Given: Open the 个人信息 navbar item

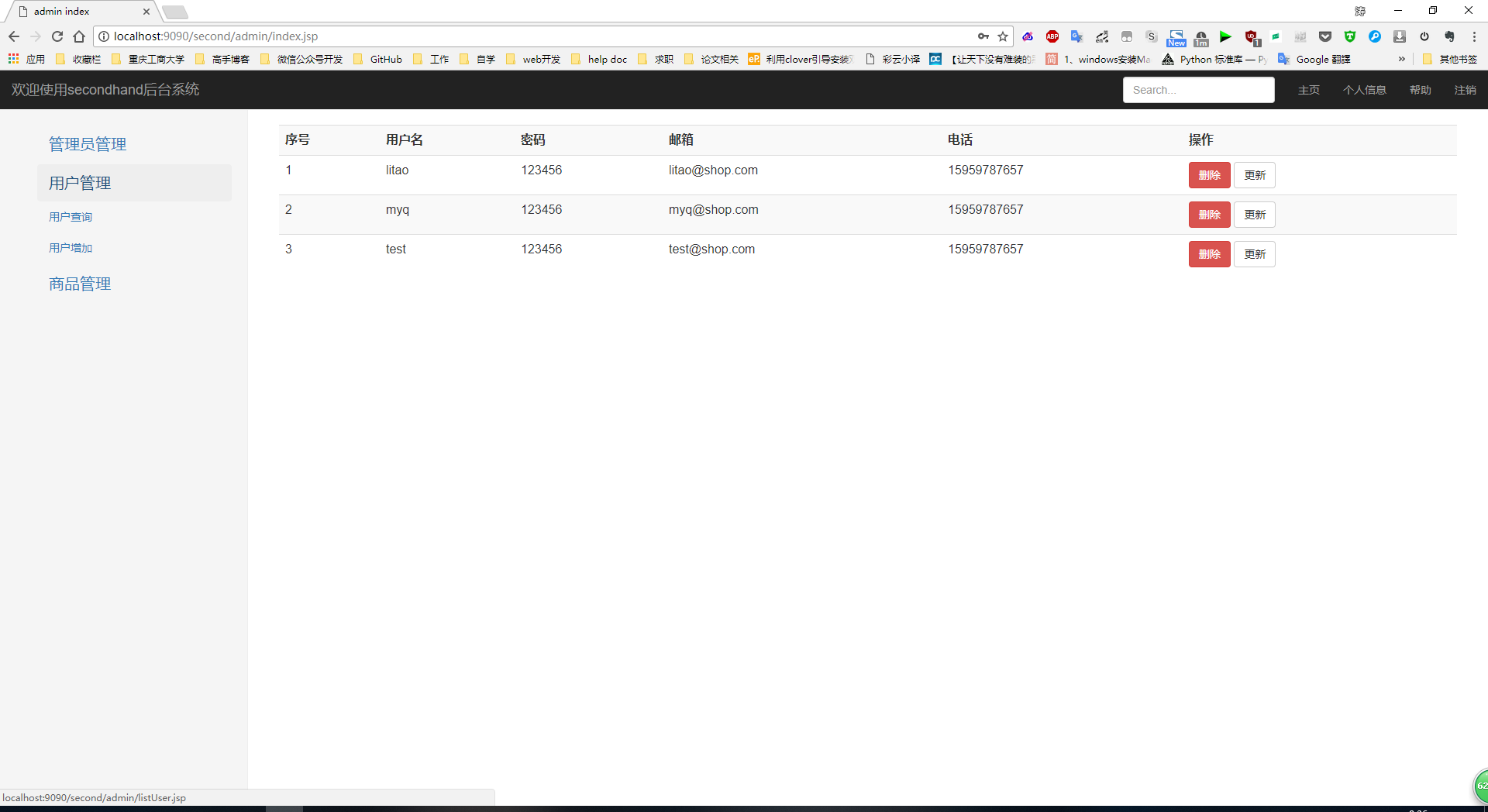Looking at the screenshot, I should (1364, 90).
